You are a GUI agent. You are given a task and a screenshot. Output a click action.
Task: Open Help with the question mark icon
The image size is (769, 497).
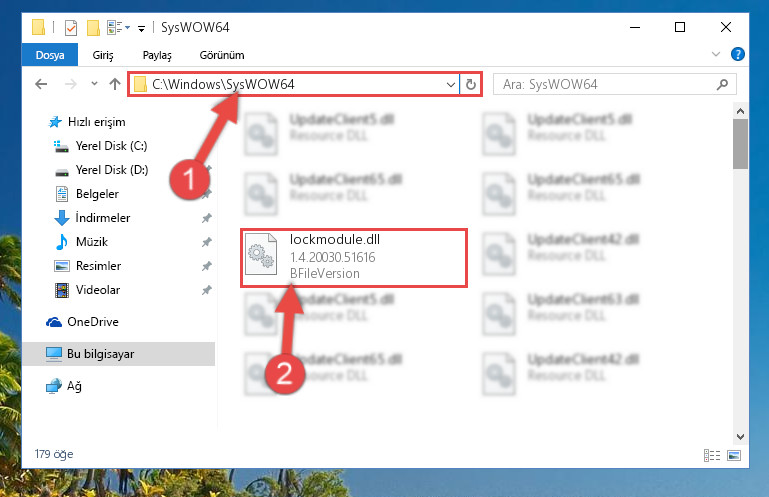coord(737,54)
